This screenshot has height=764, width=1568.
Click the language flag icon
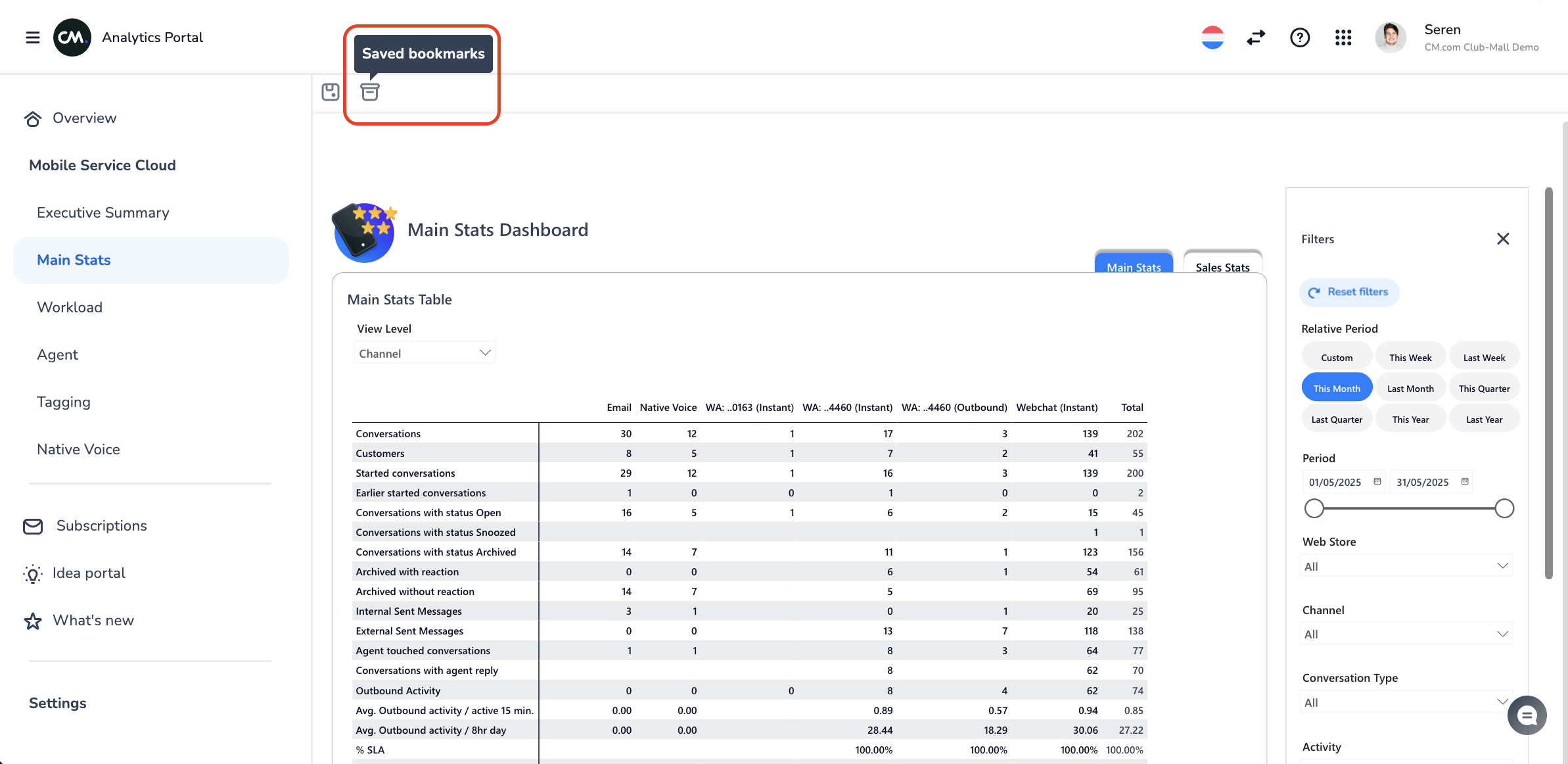point(1212,37)
